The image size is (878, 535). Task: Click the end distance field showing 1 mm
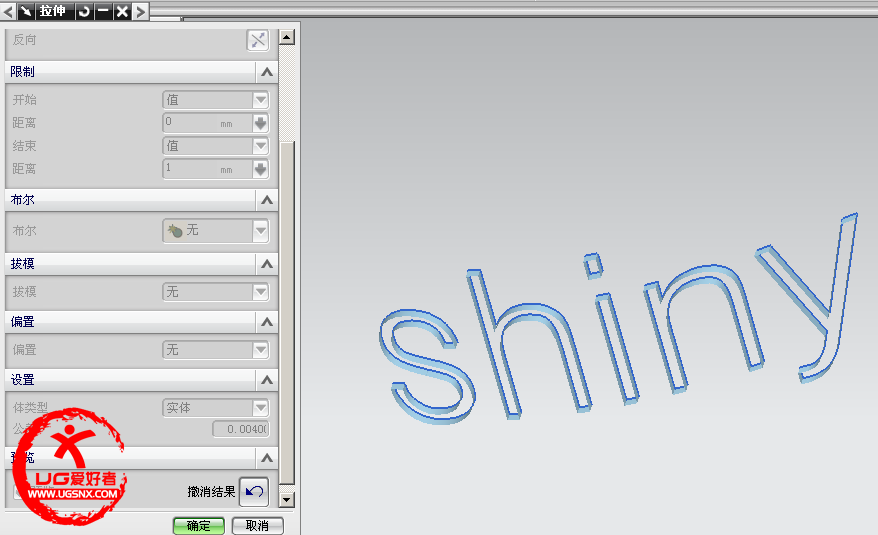pyautogui.click(x=207, y=169)
